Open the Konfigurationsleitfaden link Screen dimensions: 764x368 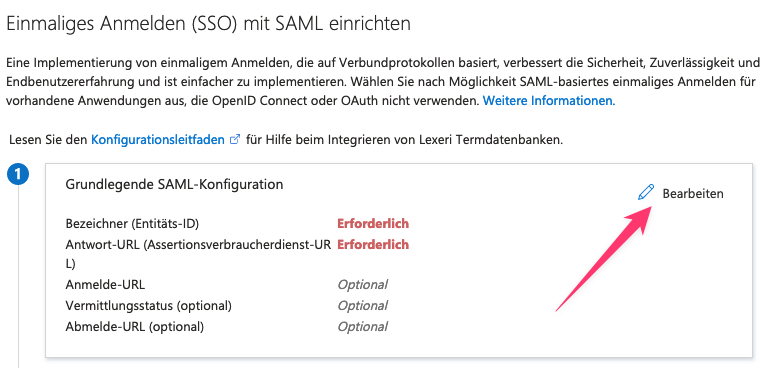pos(158,140)
